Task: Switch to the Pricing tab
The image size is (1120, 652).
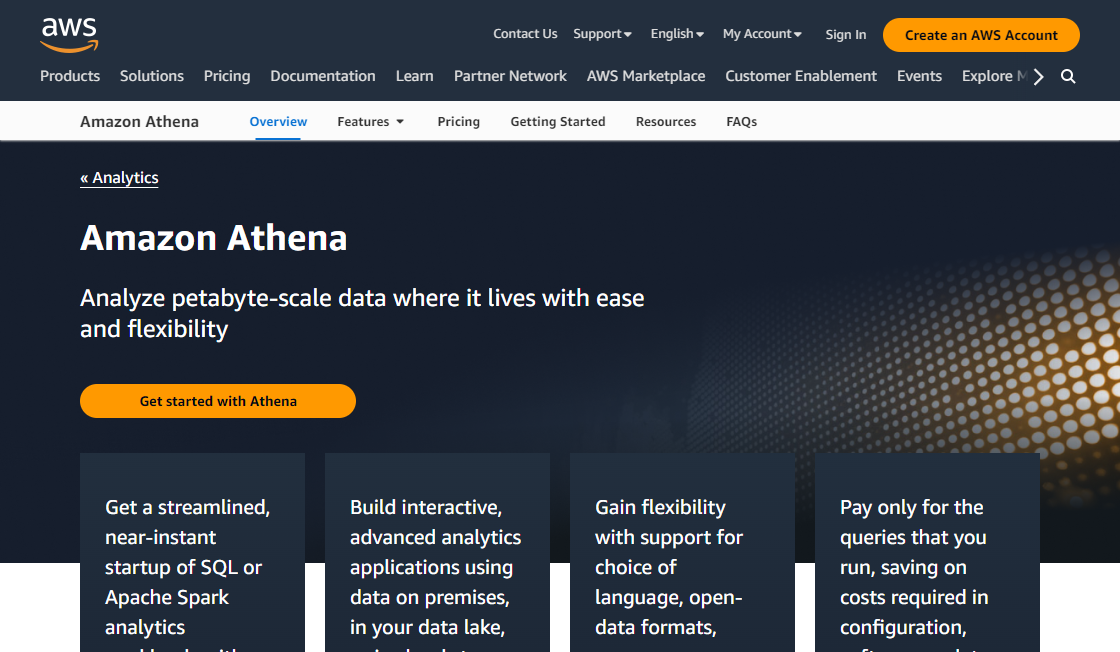Action: [458, 121]
